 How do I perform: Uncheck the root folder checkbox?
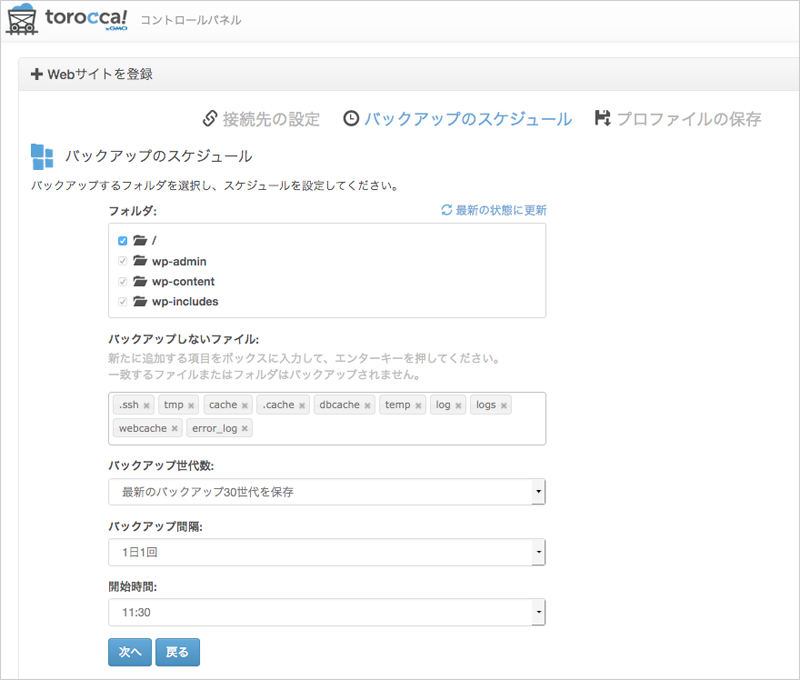point(122,241)
